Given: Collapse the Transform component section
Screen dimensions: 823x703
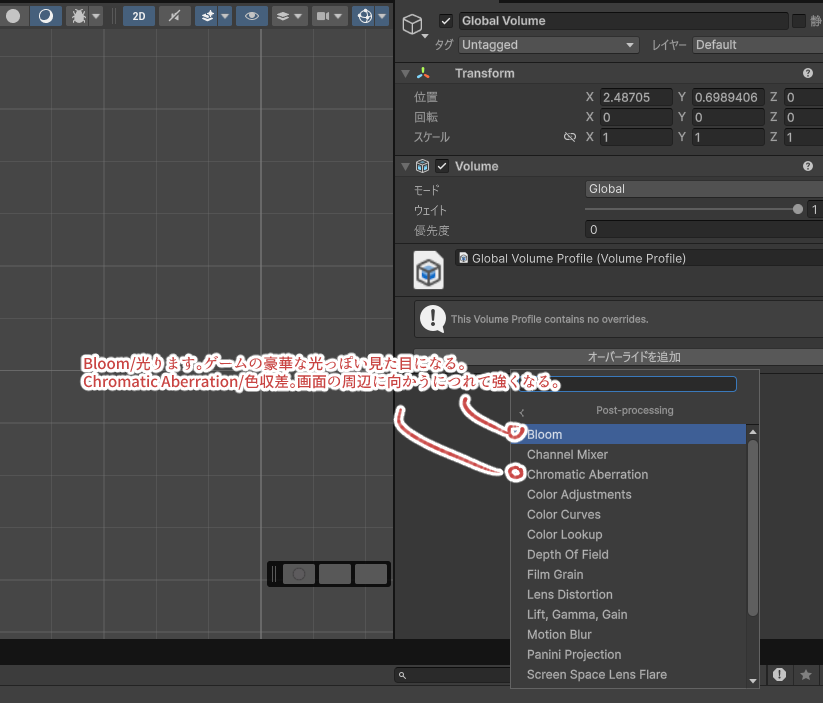Looking at the screenshot, I should 405,74.
